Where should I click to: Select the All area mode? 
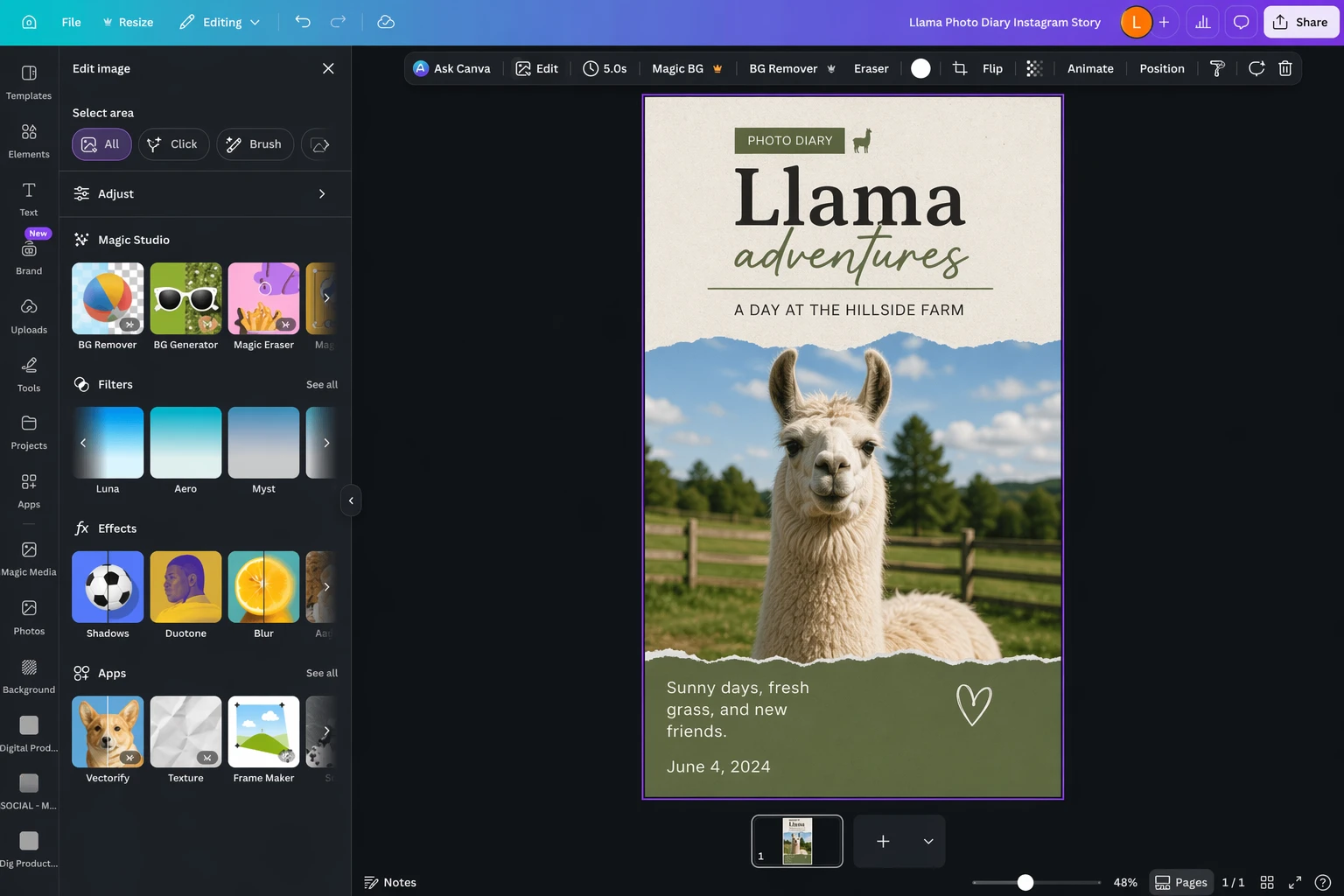coord(101,143)
